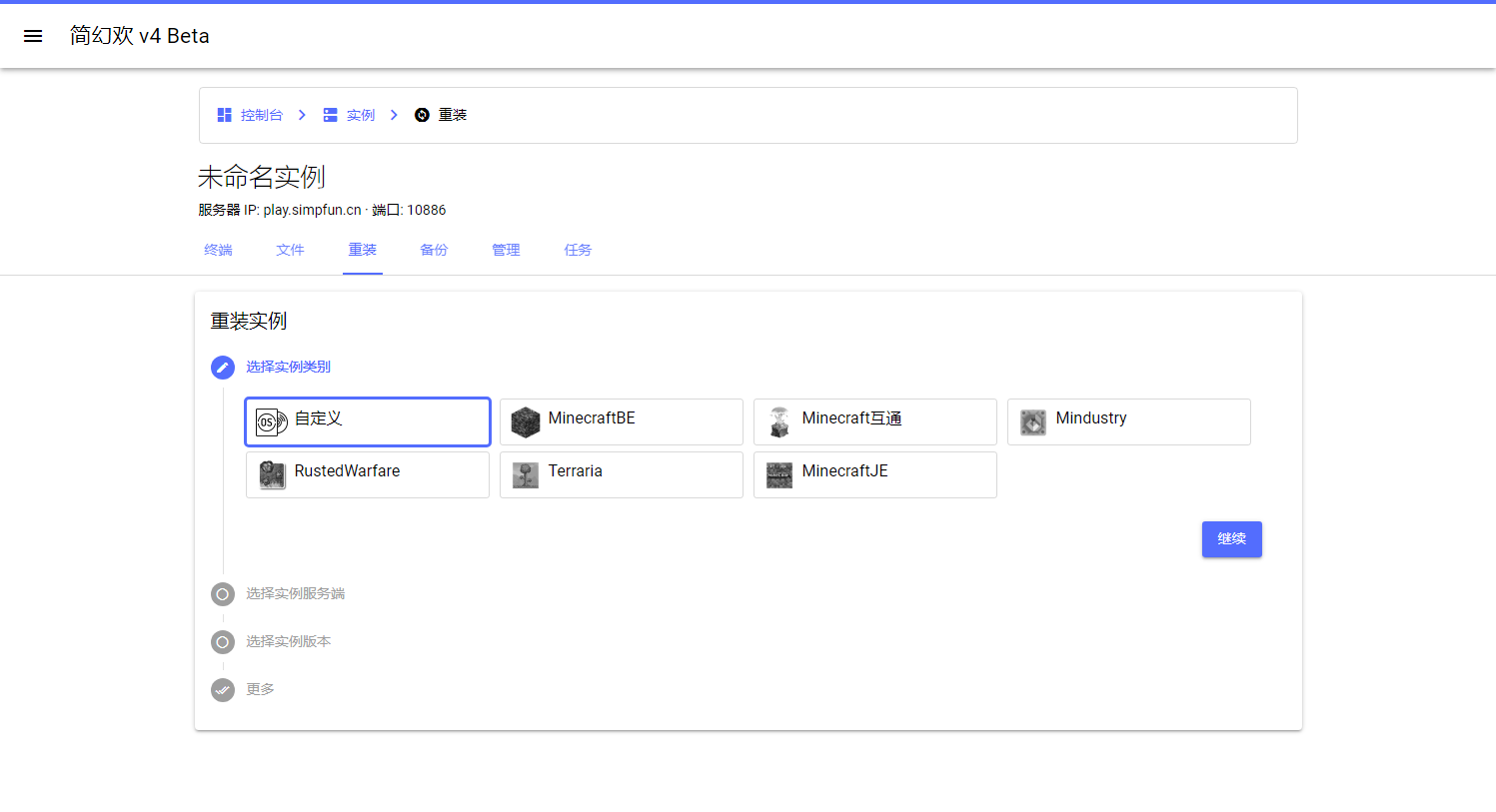Viewport: 1496px width, 812px height.
Task: Pick the MinecraftBE category option
Action: click(x=621, y=421)
